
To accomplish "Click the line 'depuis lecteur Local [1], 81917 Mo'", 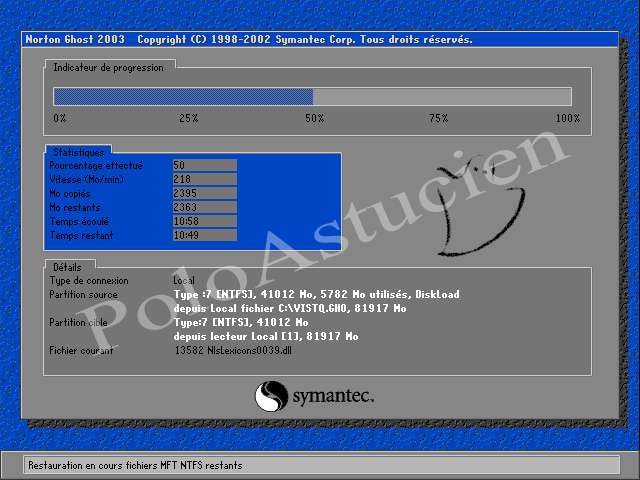I will (266, 336).
